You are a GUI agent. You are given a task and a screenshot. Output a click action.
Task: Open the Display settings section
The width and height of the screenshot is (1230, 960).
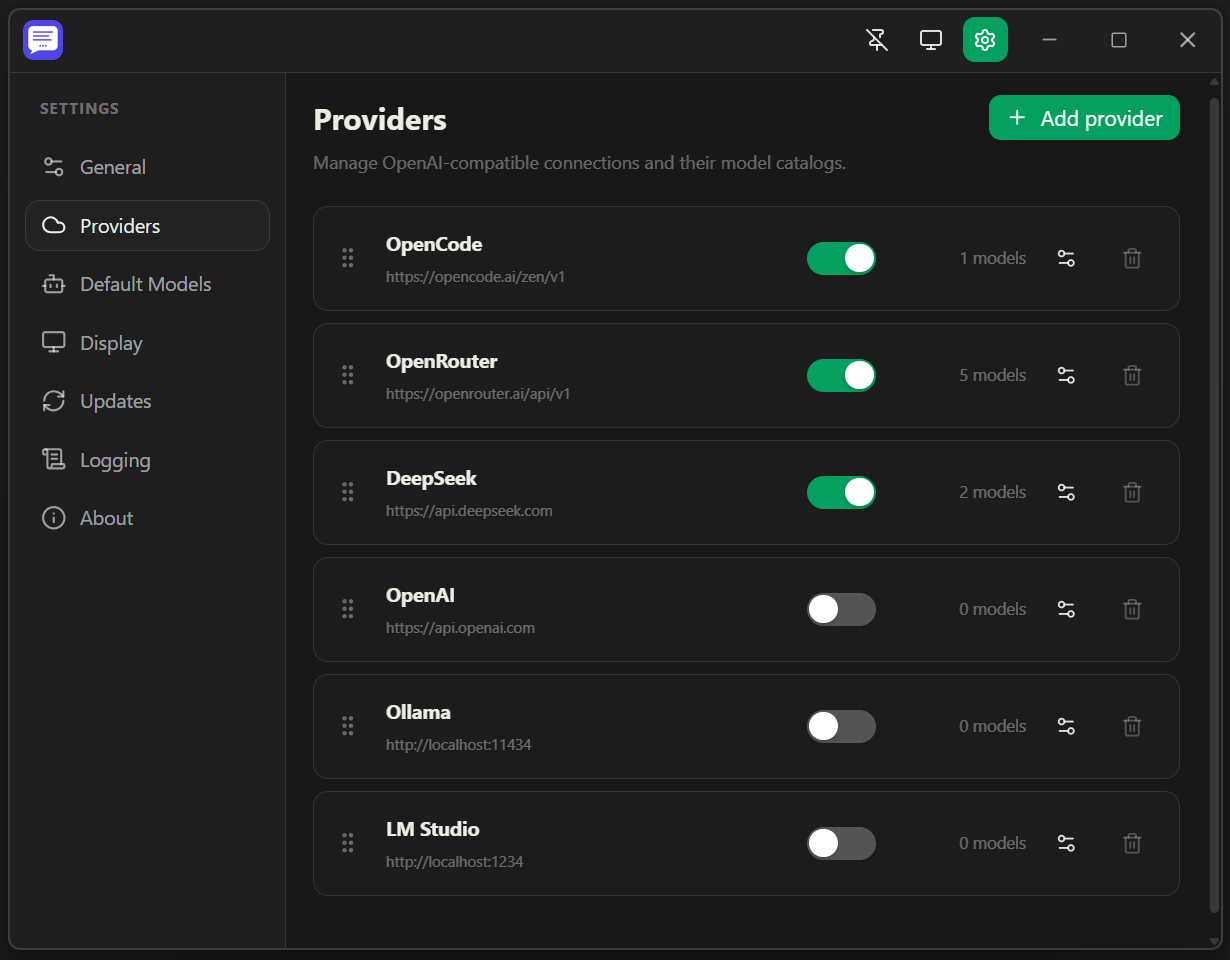point(147,343)
